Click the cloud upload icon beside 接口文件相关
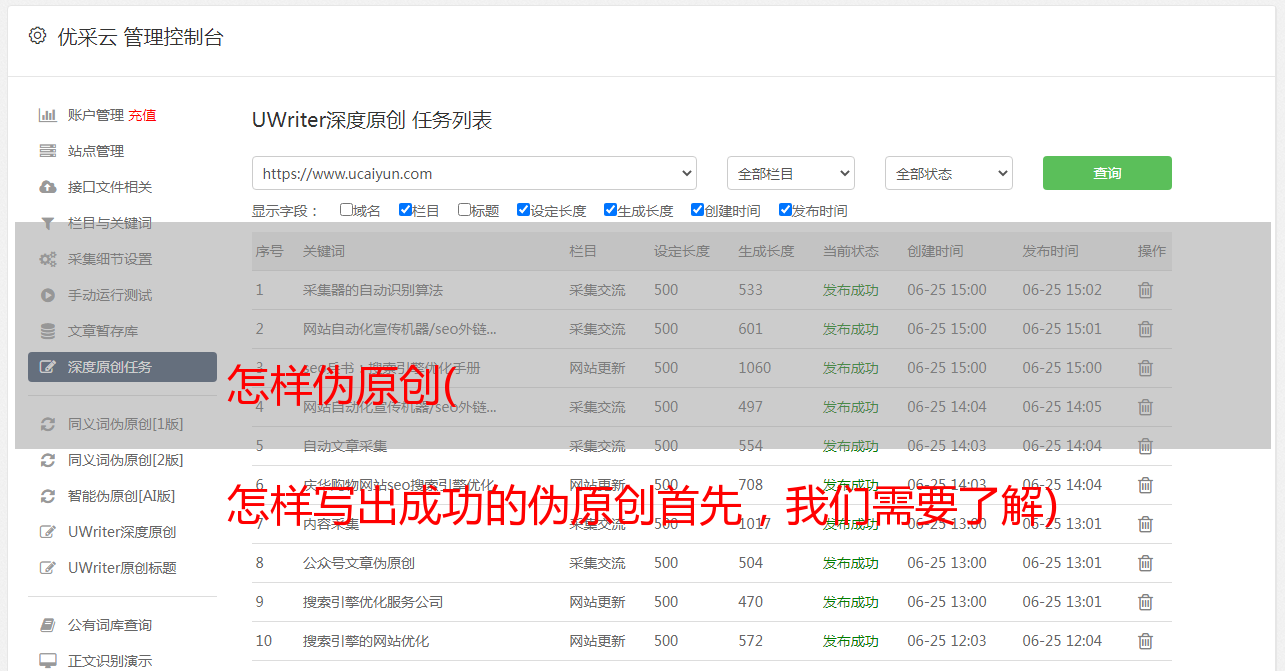The width and height of the screenshot is (1285, 671). 47,187
